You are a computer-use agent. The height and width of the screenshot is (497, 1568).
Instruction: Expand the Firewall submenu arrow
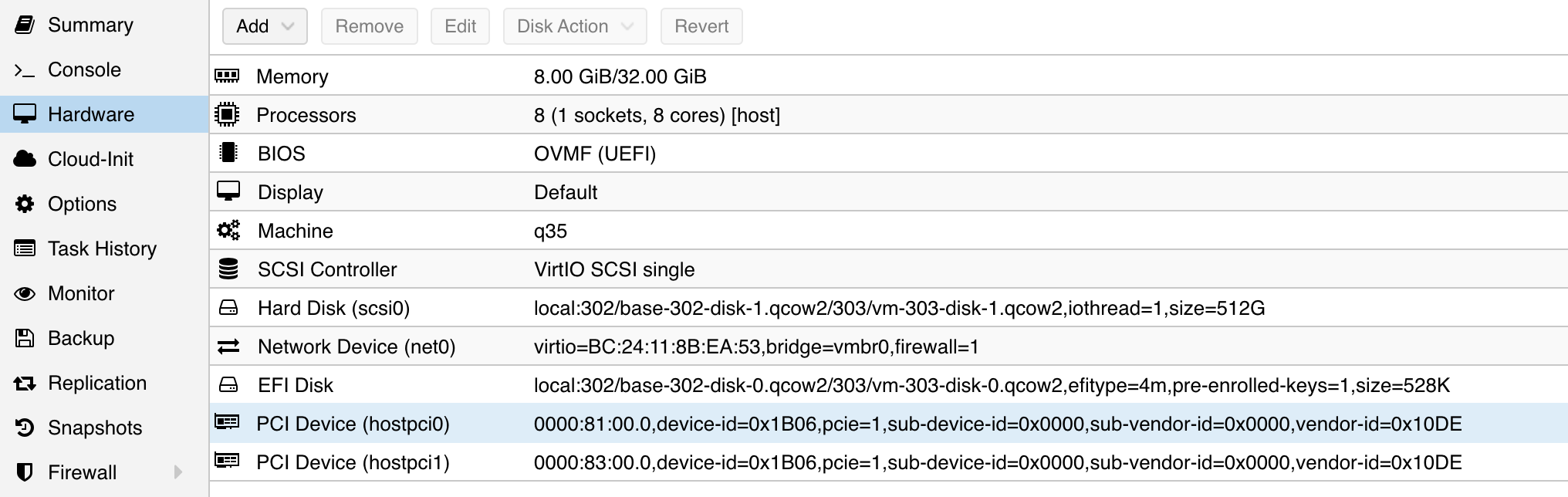tap(178, 472)
